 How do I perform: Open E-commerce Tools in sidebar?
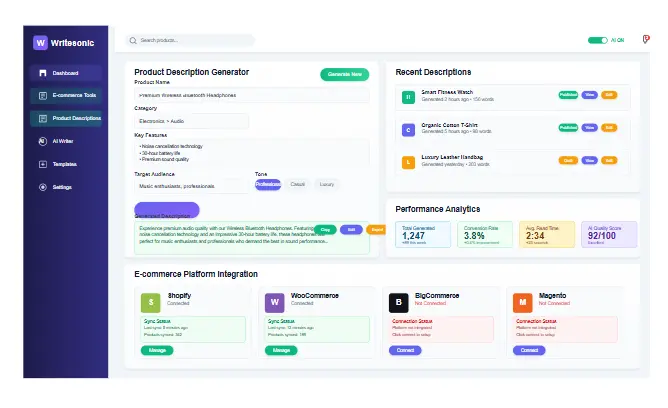coord(66,96)
